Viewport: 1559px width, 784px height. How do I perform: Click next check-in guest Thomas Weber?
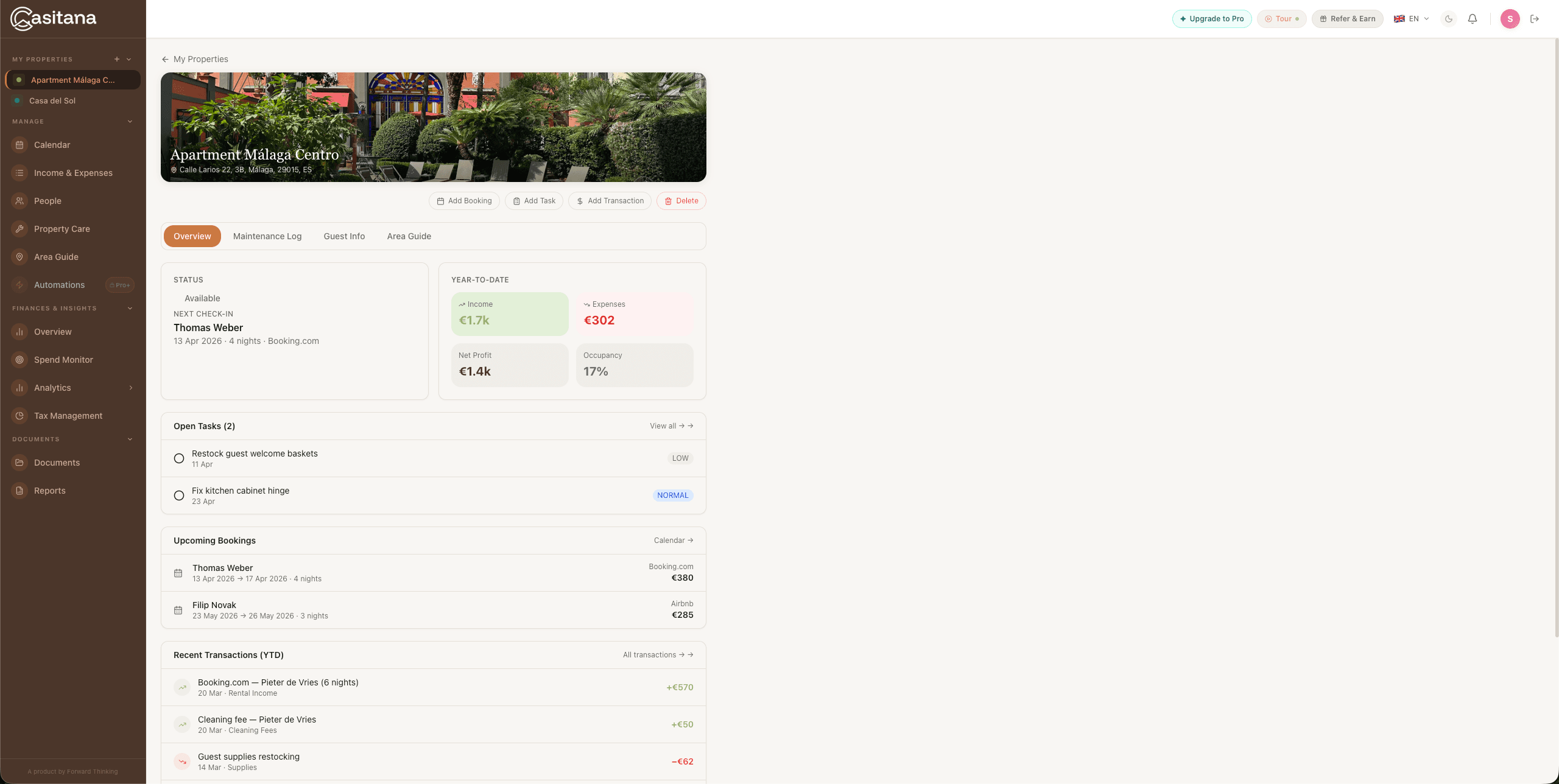tap(208, 327)
